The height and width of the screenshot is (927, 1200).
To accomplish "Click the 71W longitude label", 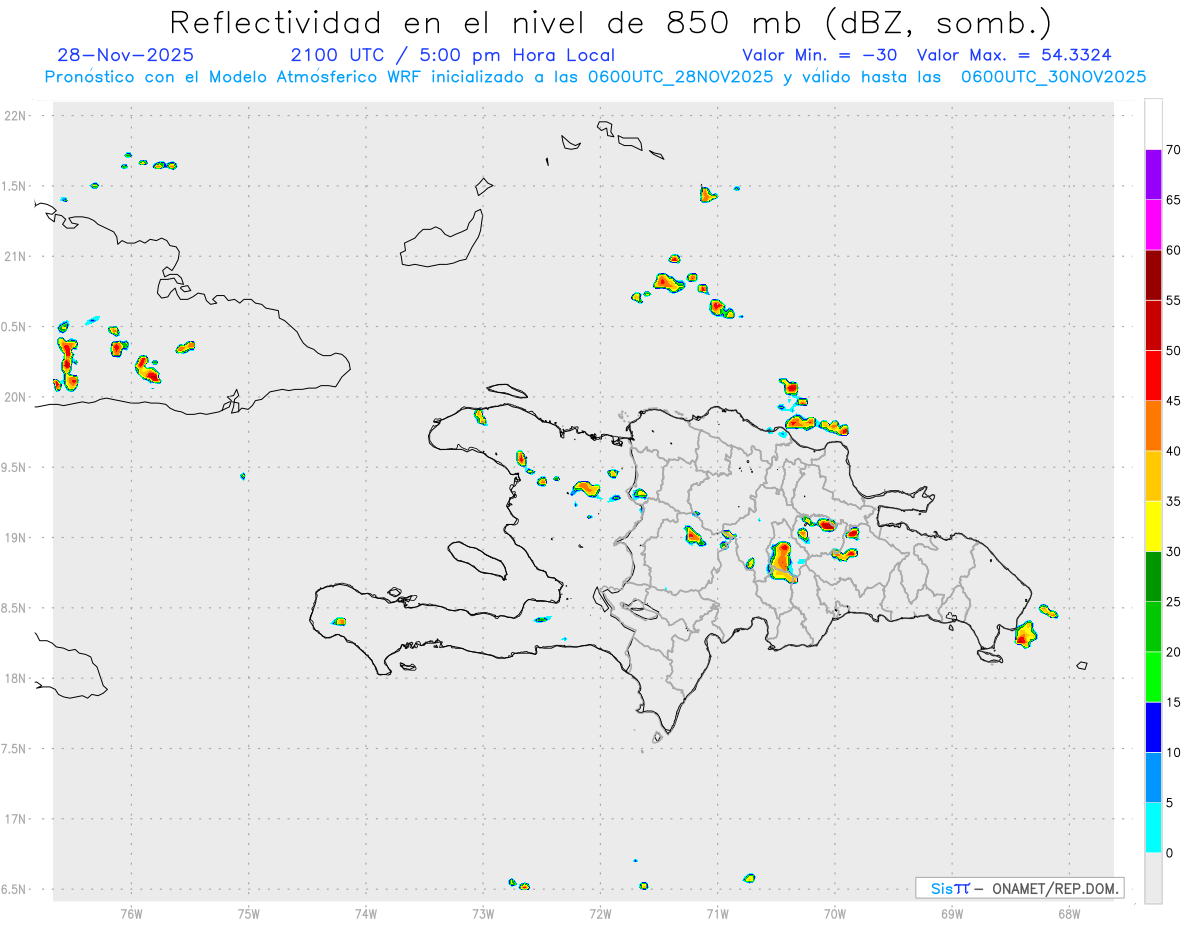I will (717, 913).
